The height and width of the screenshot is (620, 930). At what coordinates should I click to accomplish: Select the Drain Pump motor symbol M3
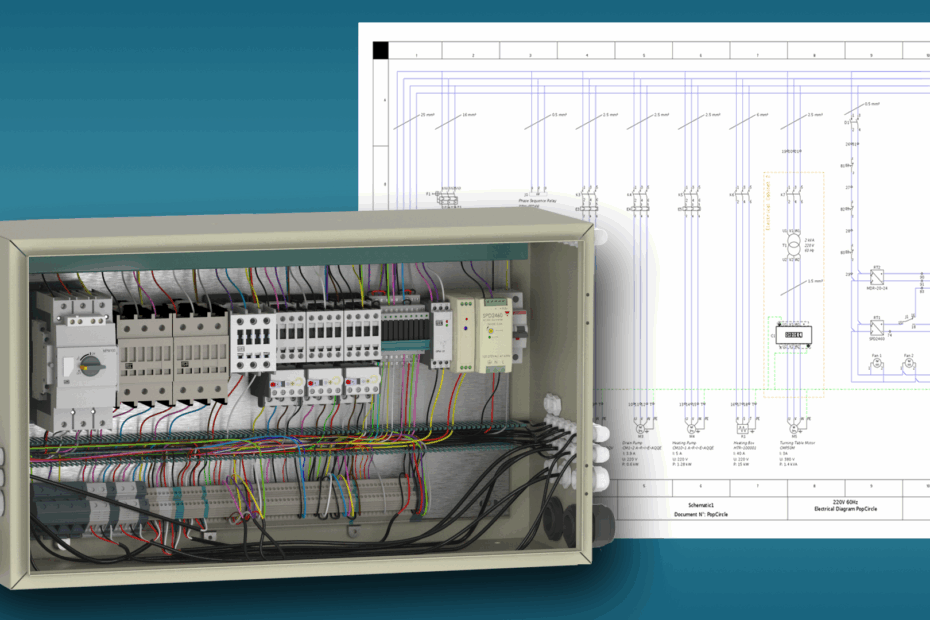[640, 428]
